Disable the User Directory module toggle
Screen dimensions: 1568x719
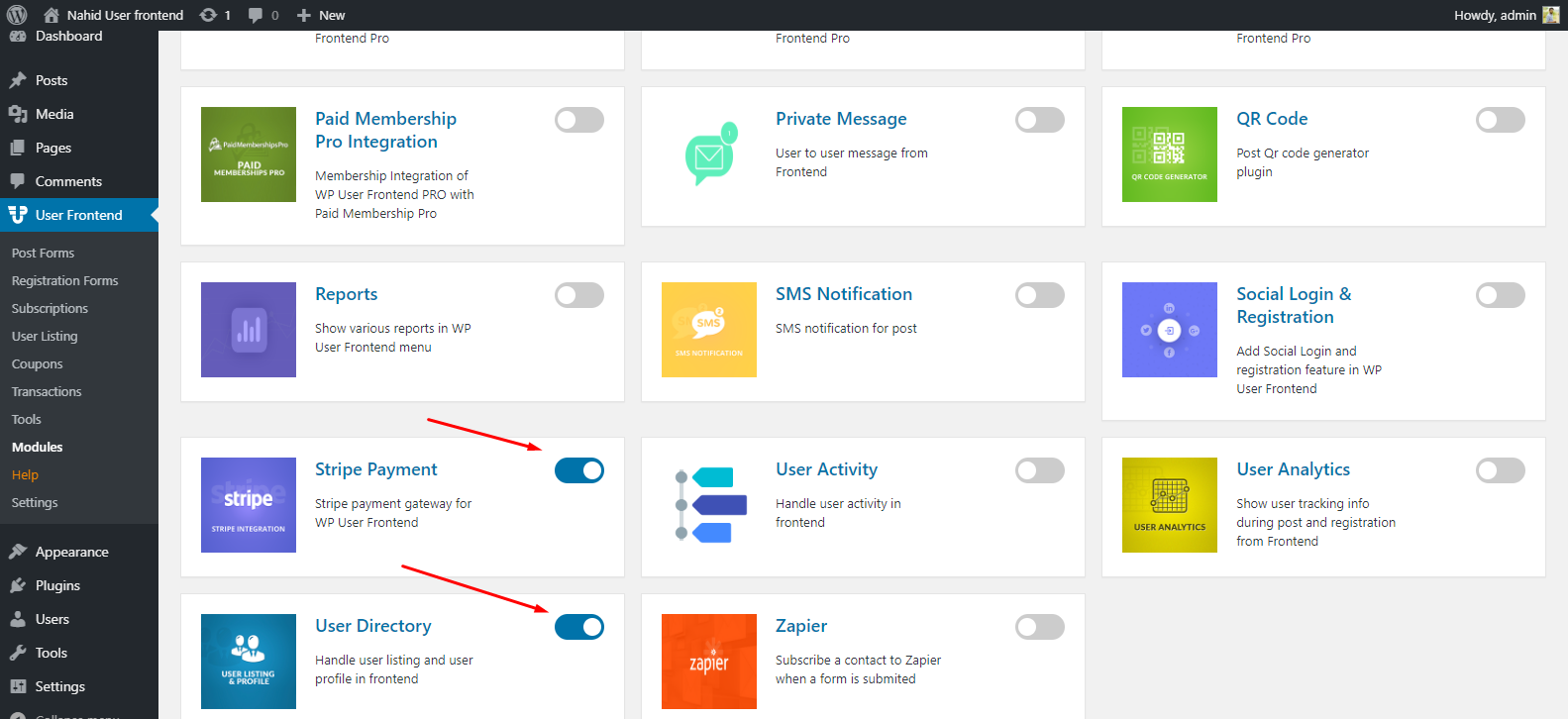tap(579, 627)
